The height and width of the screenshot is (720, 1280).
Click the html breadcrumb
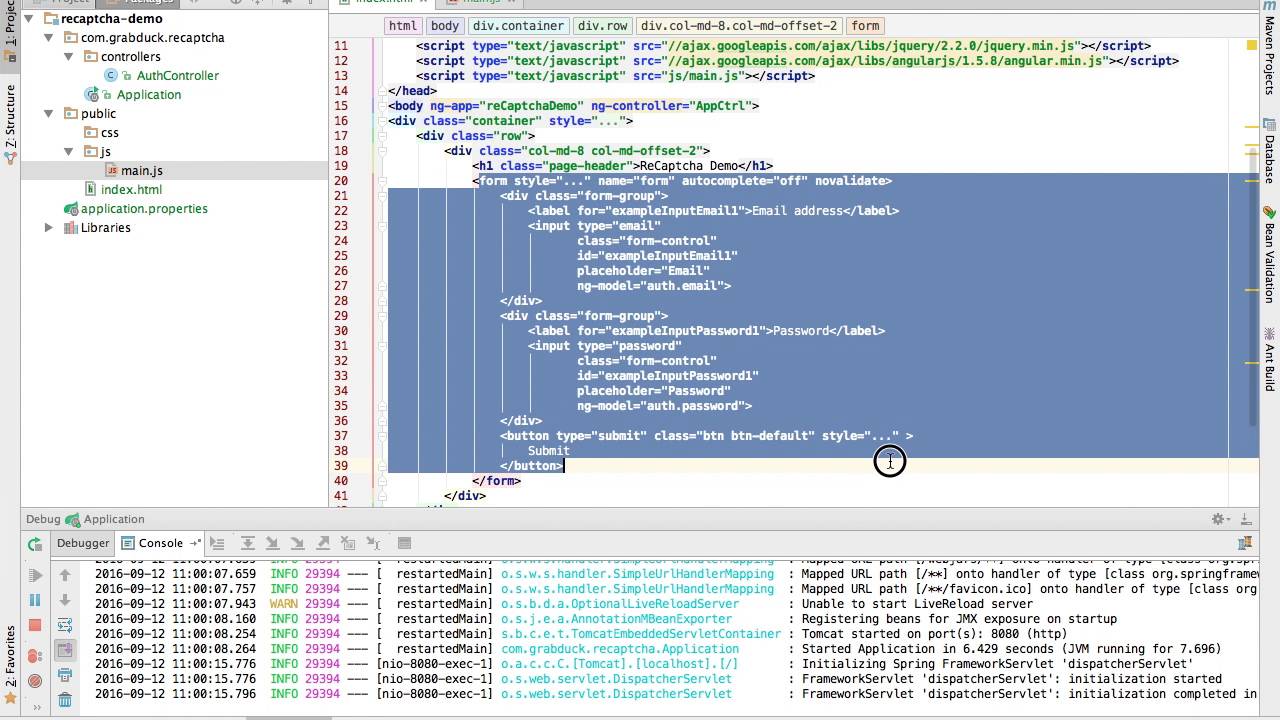403,26
